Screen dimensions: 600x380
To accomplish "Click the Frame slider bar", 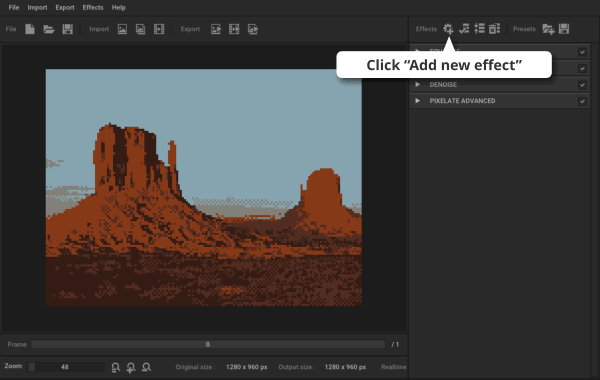I will (208, 344).
